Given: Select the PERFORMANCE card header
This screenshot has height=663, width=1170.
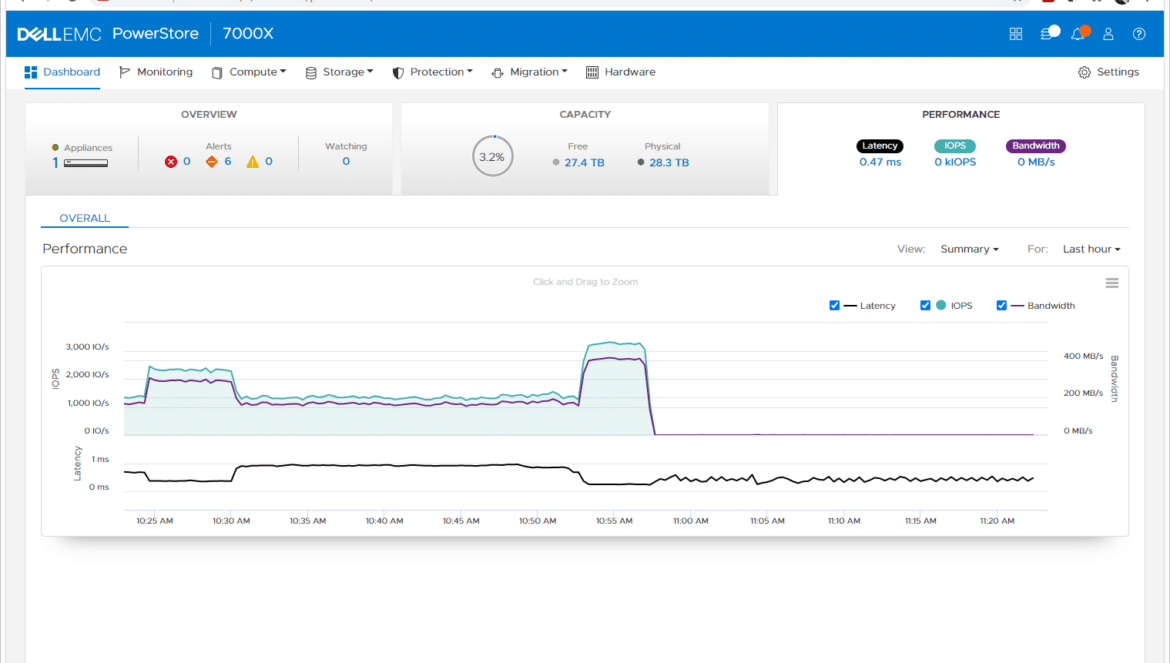Looking at the screenshot, I should (x=961, y=114).
